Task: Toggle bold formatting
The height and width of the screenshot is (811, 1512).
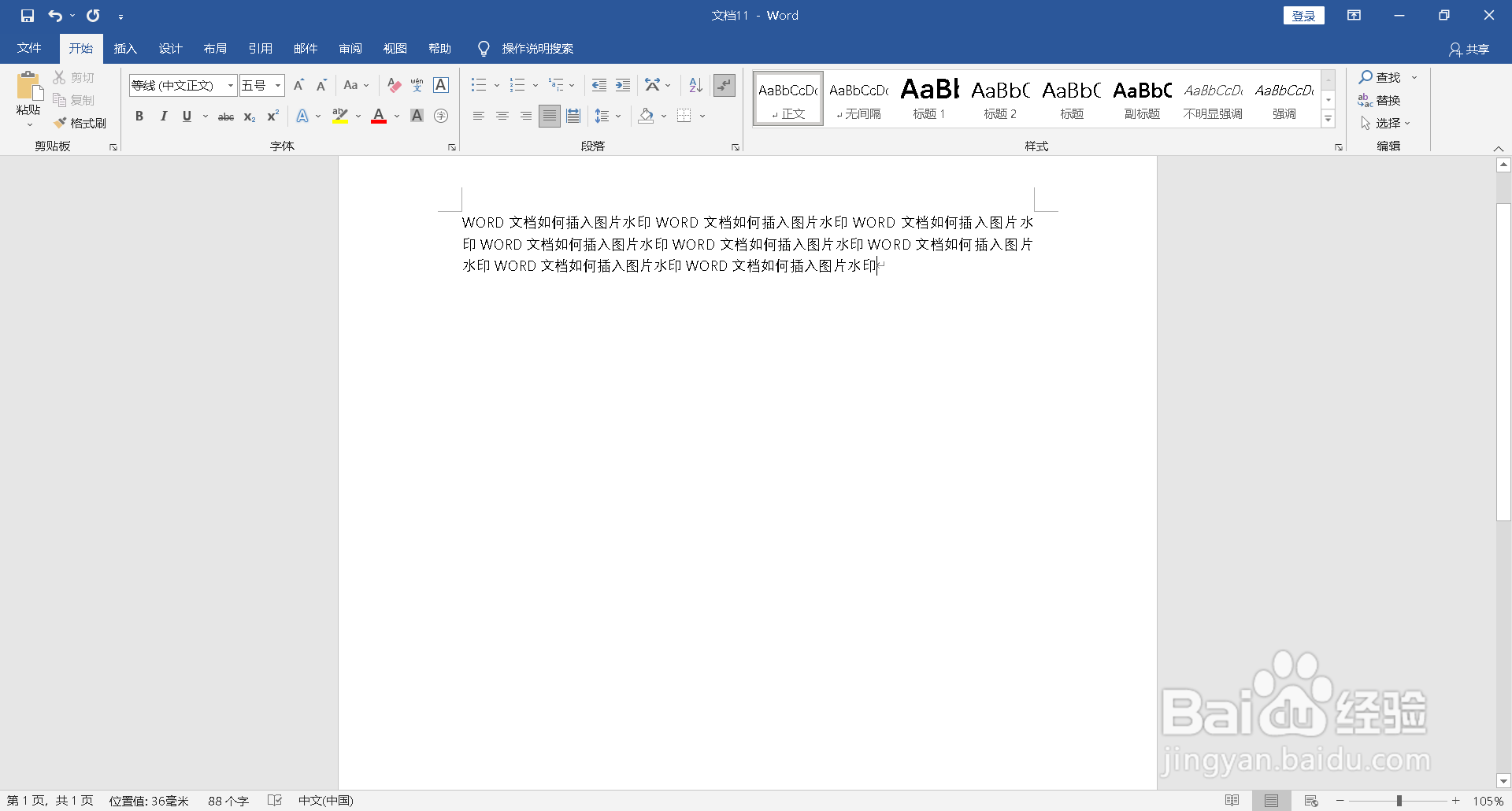Action: 139,117
